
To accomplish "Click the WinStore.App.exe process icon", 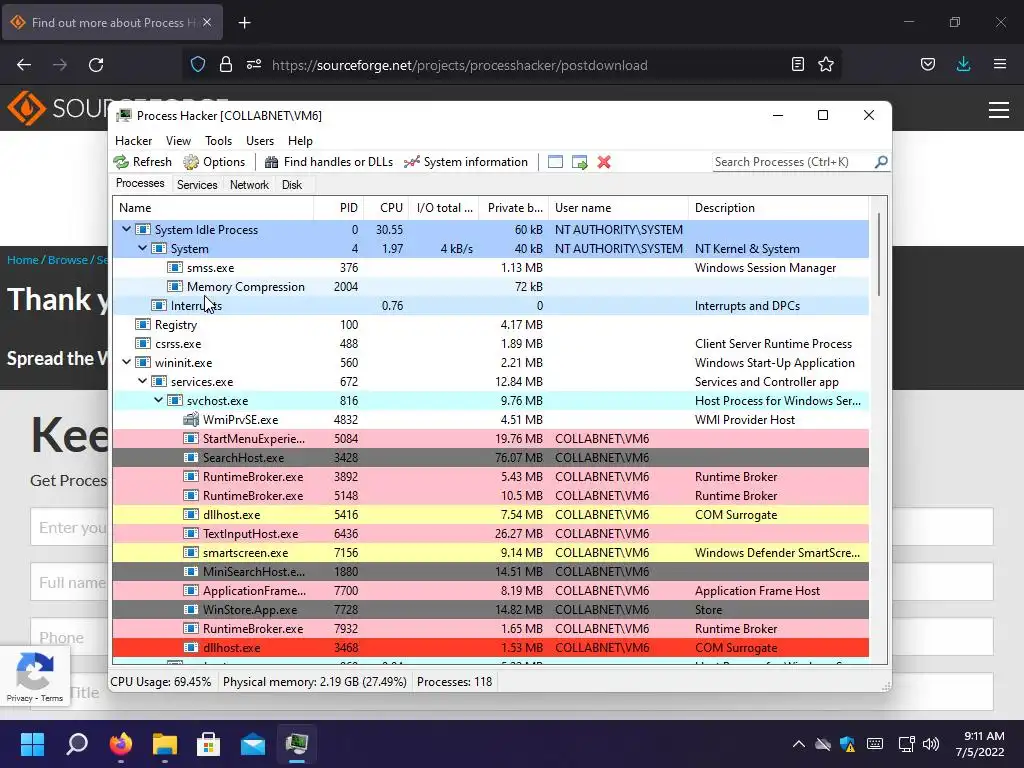I will [191, 609].
